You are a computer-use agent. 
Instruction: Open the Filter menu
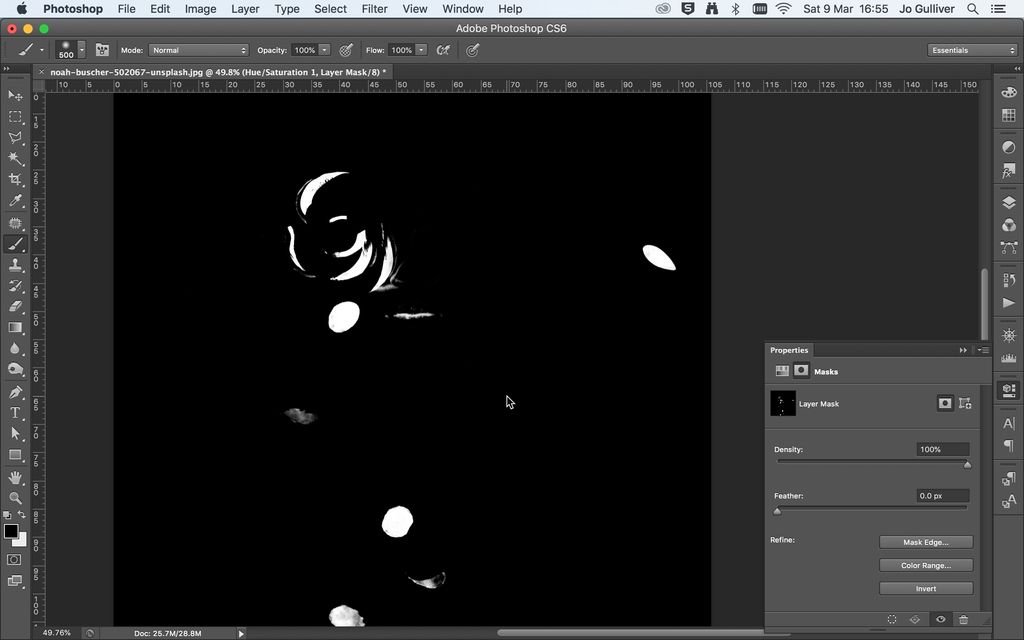pyautogui.click(x=374, y=9)
